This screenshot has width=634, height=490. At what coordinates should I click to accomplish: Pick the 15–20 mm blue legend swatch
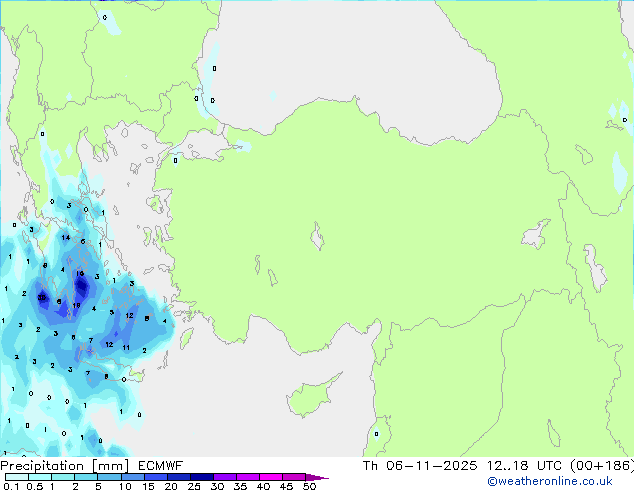pyautogui.click(x=155, y=477)
